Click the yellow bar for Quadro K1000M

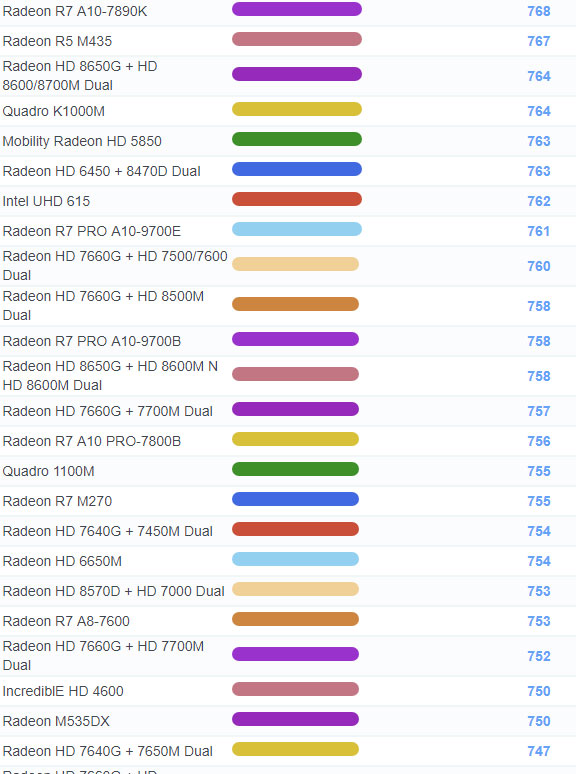(x=297, y=110)
